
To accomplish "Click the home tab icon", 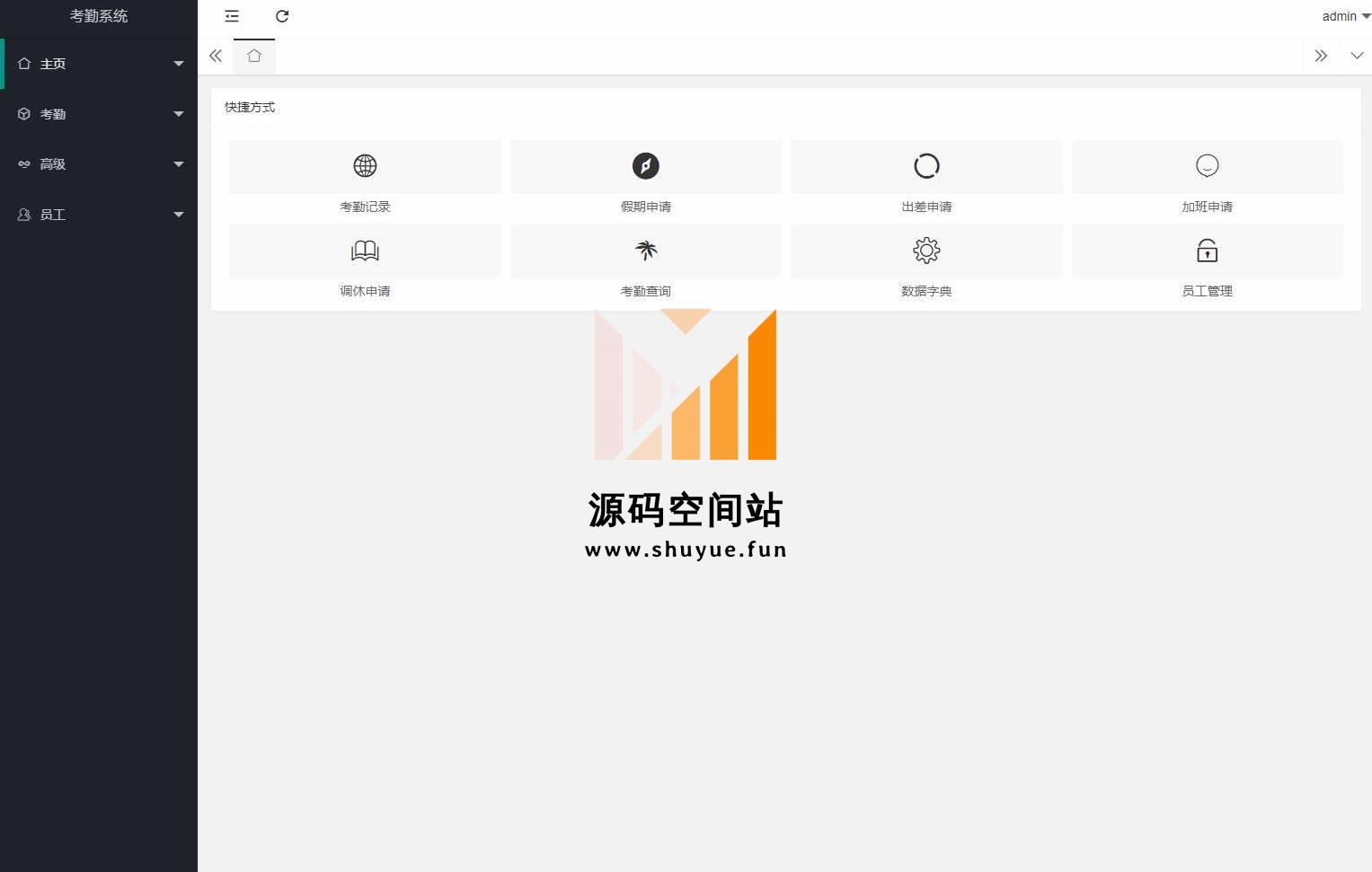I will tap(254, 56).
